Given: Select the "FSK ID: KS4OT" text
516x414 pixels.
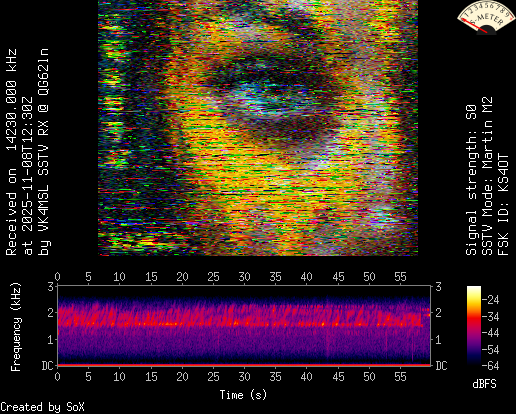Looking at the screenshot, I should pos(503,204).
